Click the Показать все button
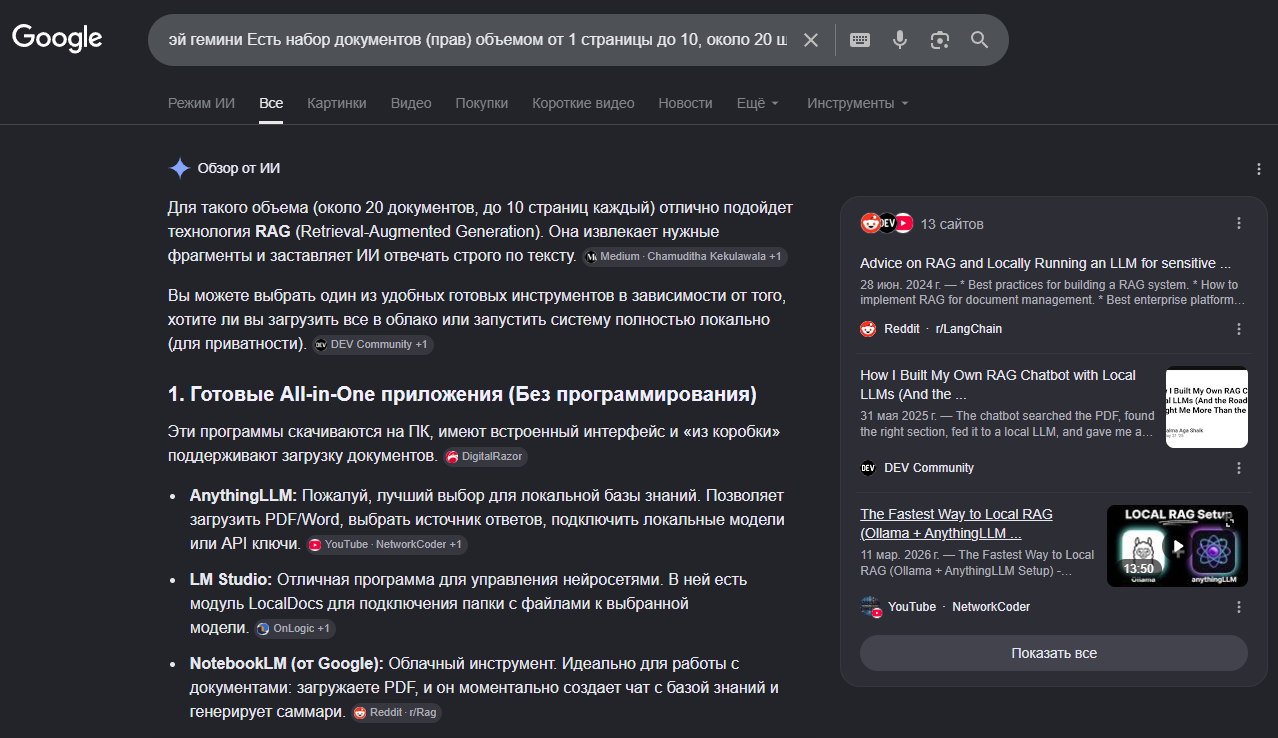 click(x=1054, y=653)
